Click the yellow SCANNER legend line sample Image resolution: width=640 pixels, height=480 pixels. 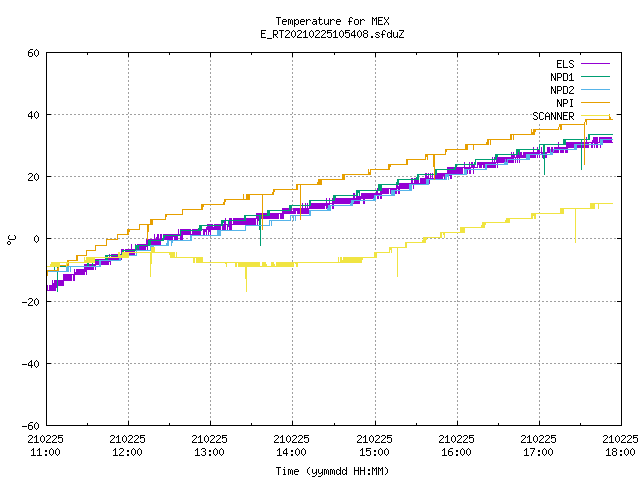pyautogui.click(x=595, y=116)
